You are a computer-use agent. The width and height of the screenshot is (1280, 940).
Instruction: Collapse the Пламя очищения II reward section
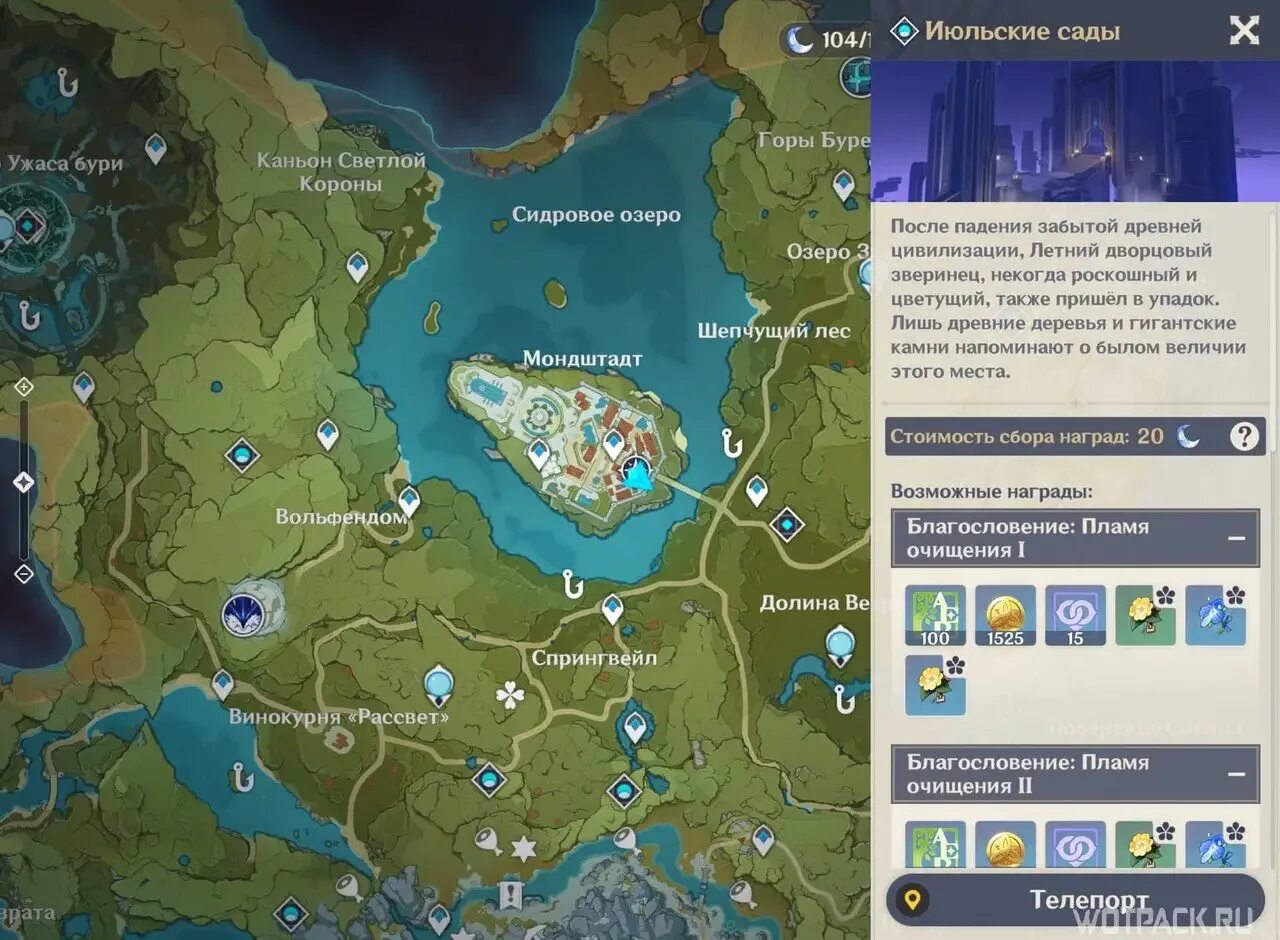coord(1237,774)
